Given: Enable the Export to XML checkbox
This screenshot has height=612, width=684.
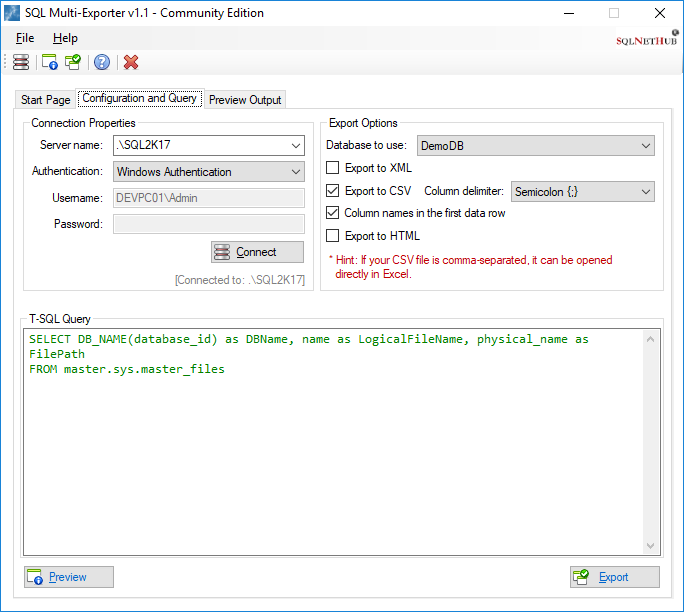Looking at the screenshot, I should pos(332,168).
